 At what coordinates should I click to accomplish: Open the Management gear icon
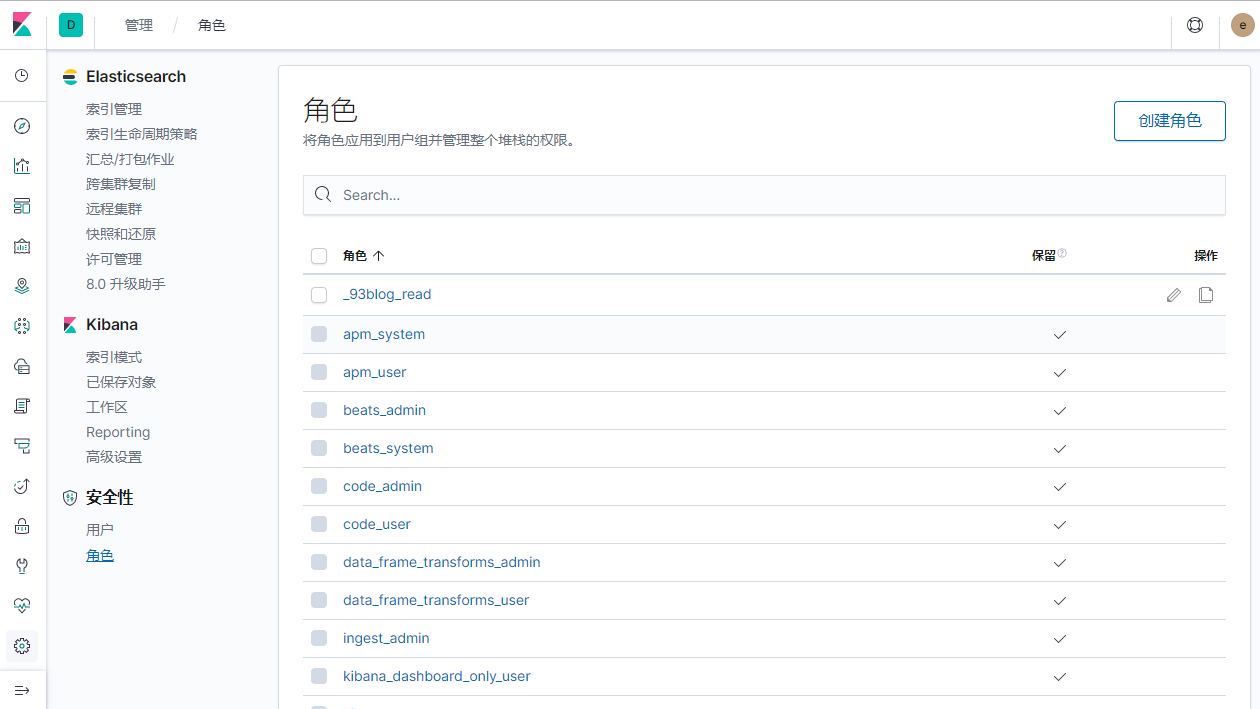[x=22, y=646]
